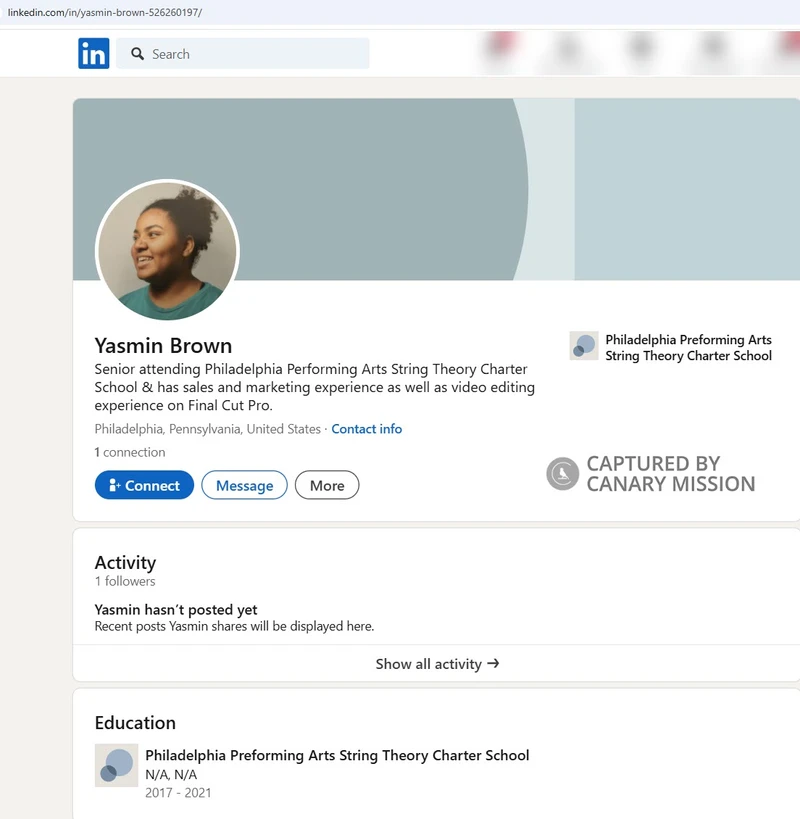
Task: Click the school logo in the Education section
Action: (x=116, y=765)
